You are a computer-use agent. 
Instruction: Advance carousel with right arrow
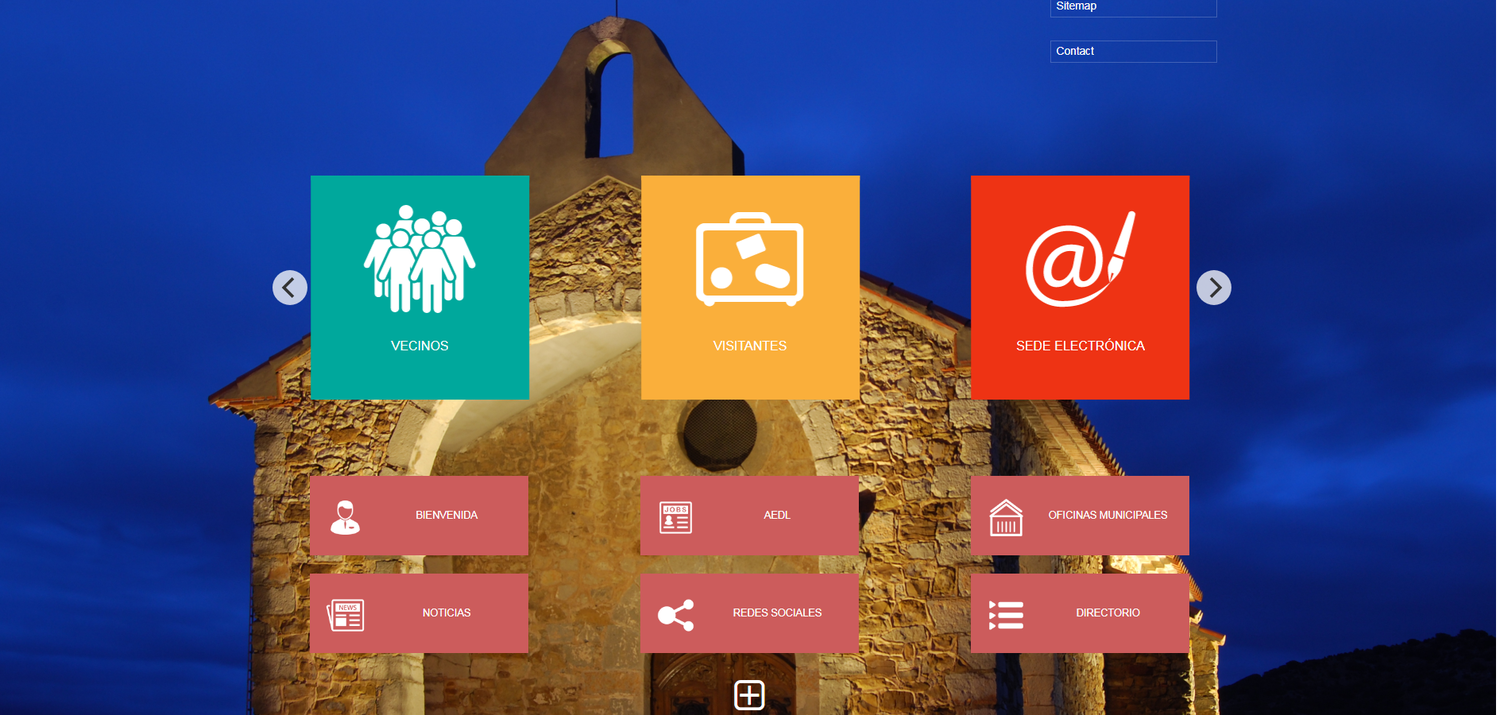1213,288
